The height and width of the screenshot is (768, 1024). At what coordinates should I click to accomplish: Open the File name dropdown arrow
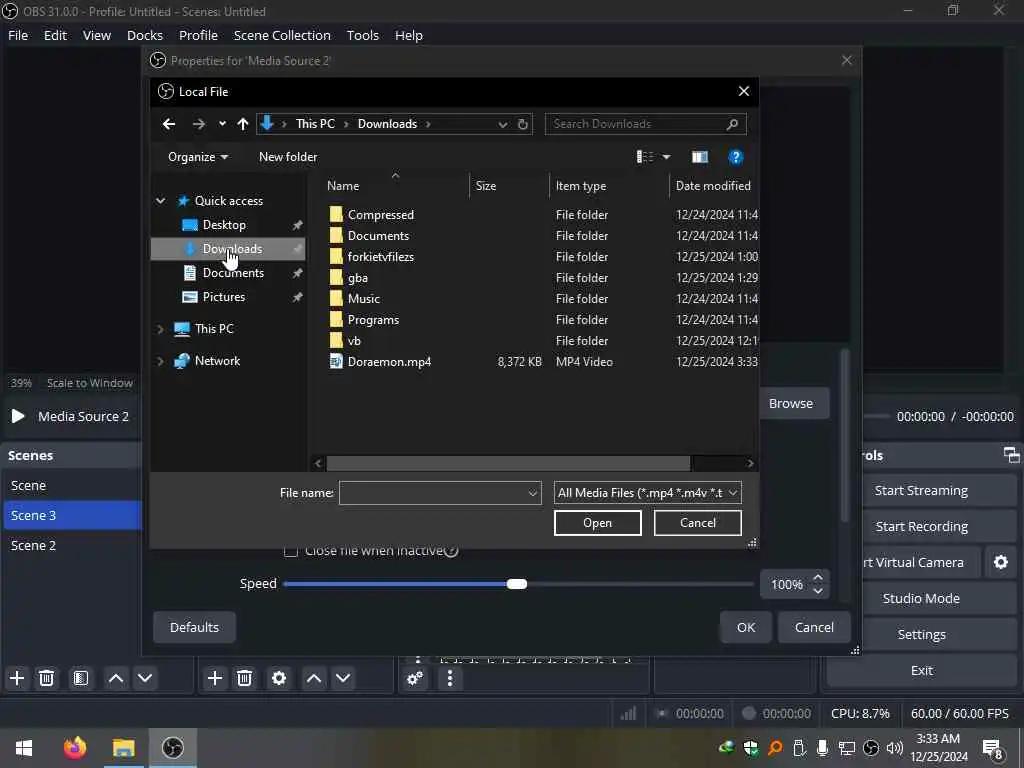(533, 493)
